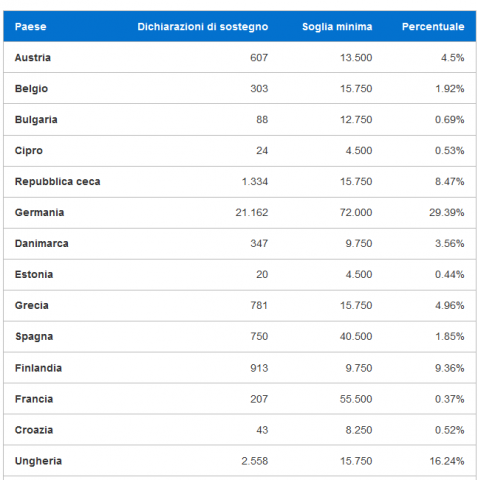Select the Cipro row label
The height and width of the screenshot is (480, 478).
pos(29,151)
